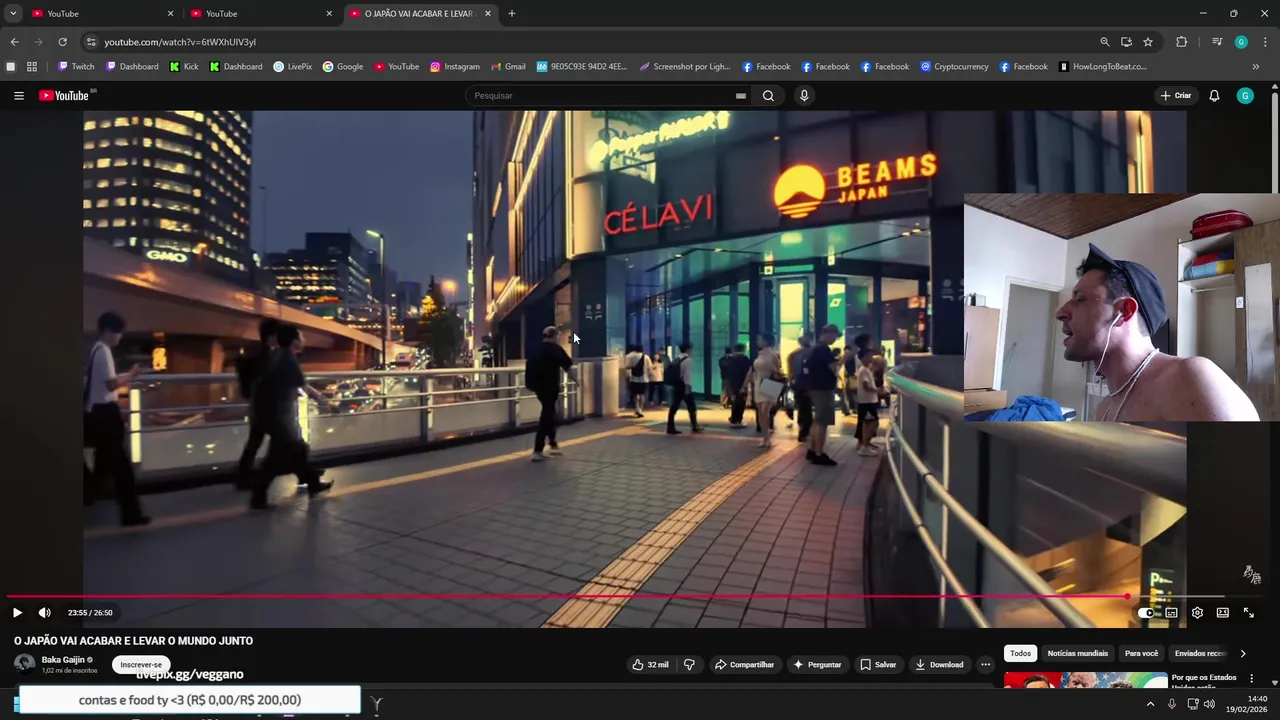This screenshot has height=720, width=1280.
Task: Show hidden system tray icons
Action: coord(1150,704)
